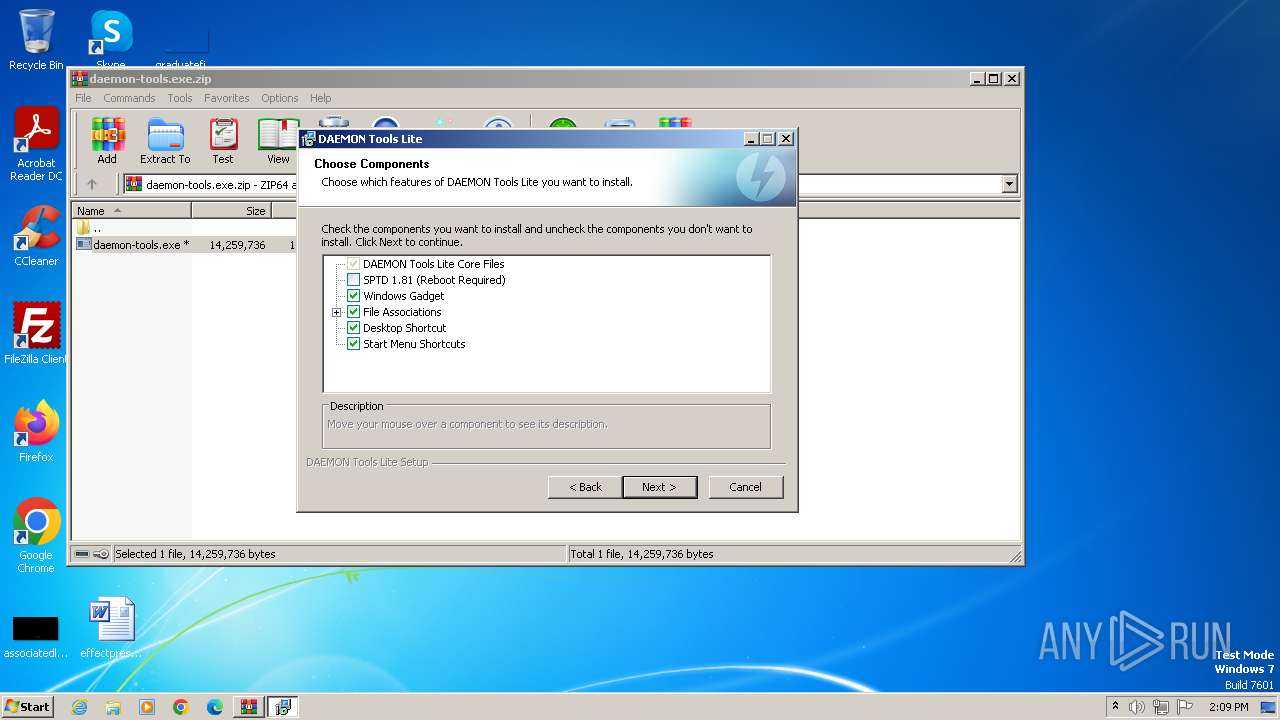Open the File menu in WinRAR
This screenshot has width=1280, height=720.
(x=83, y=98)
